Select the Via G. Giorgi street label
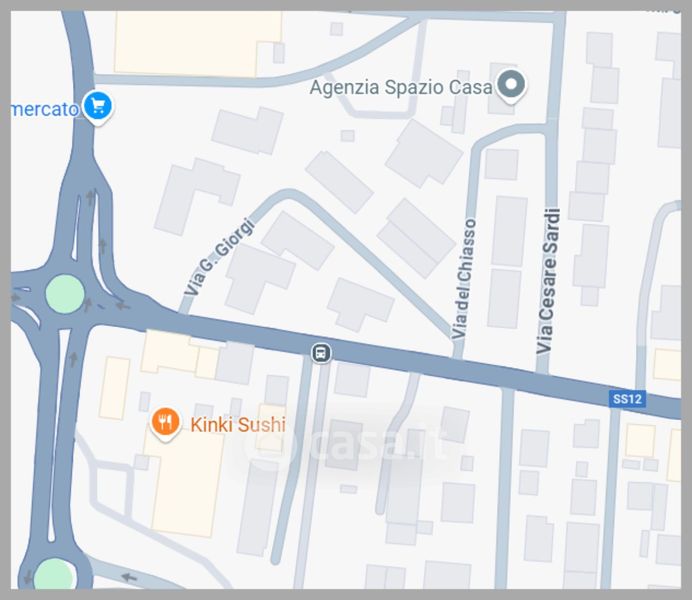 (x=219, y=257)
